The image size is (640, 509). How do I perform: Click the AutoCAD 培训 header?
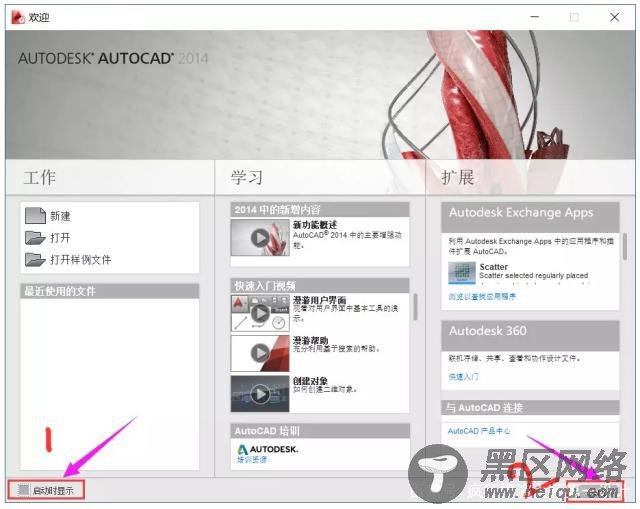320,431
